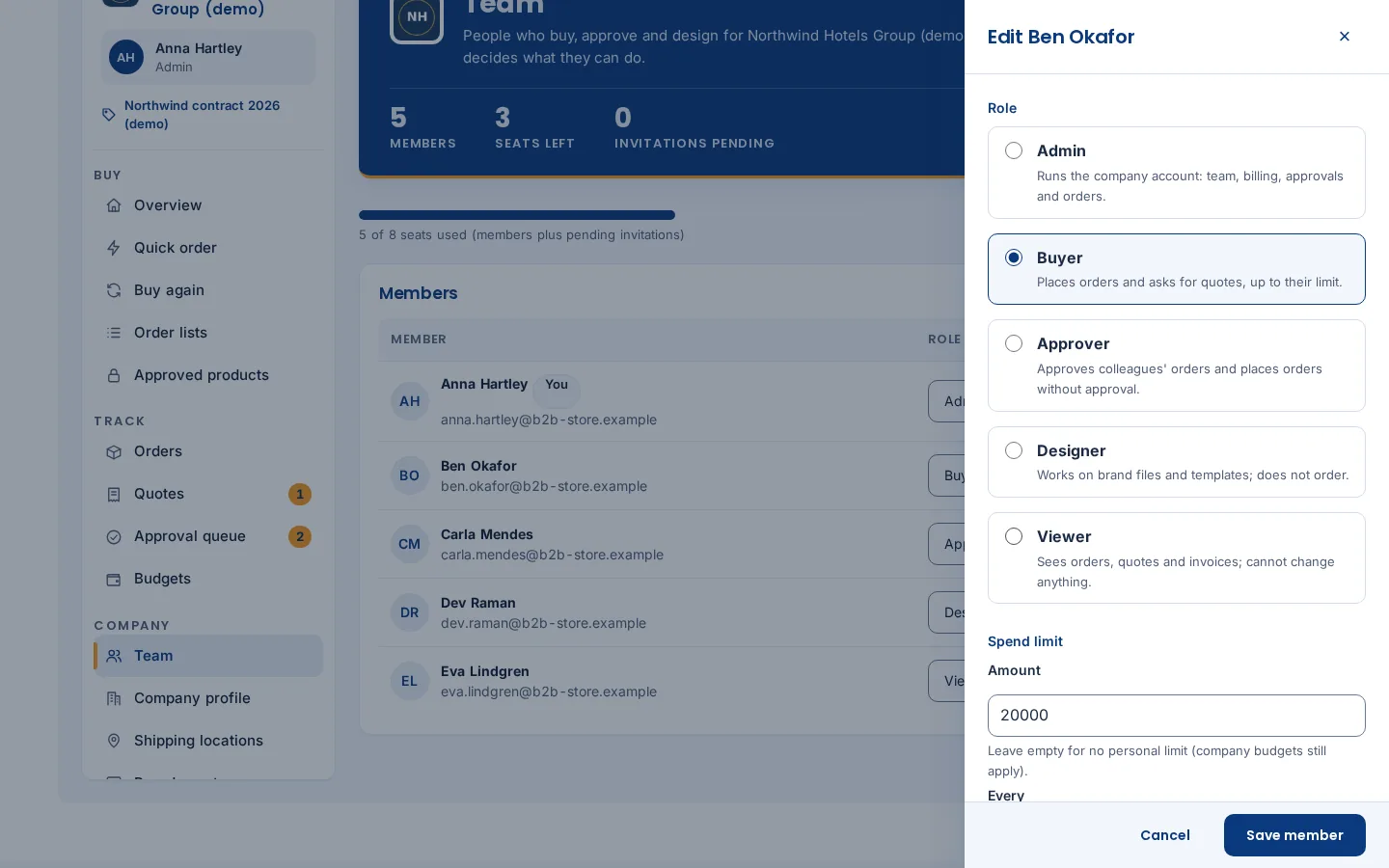Click the Quick order lightning icon
Image resolution: width=1389 pixels, height=868 pixels.
[114, 248]
